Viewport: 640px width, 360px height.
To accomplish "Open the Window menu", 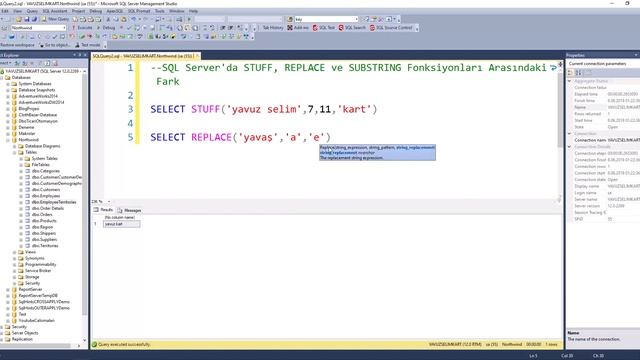I will (x=176, y=11).
